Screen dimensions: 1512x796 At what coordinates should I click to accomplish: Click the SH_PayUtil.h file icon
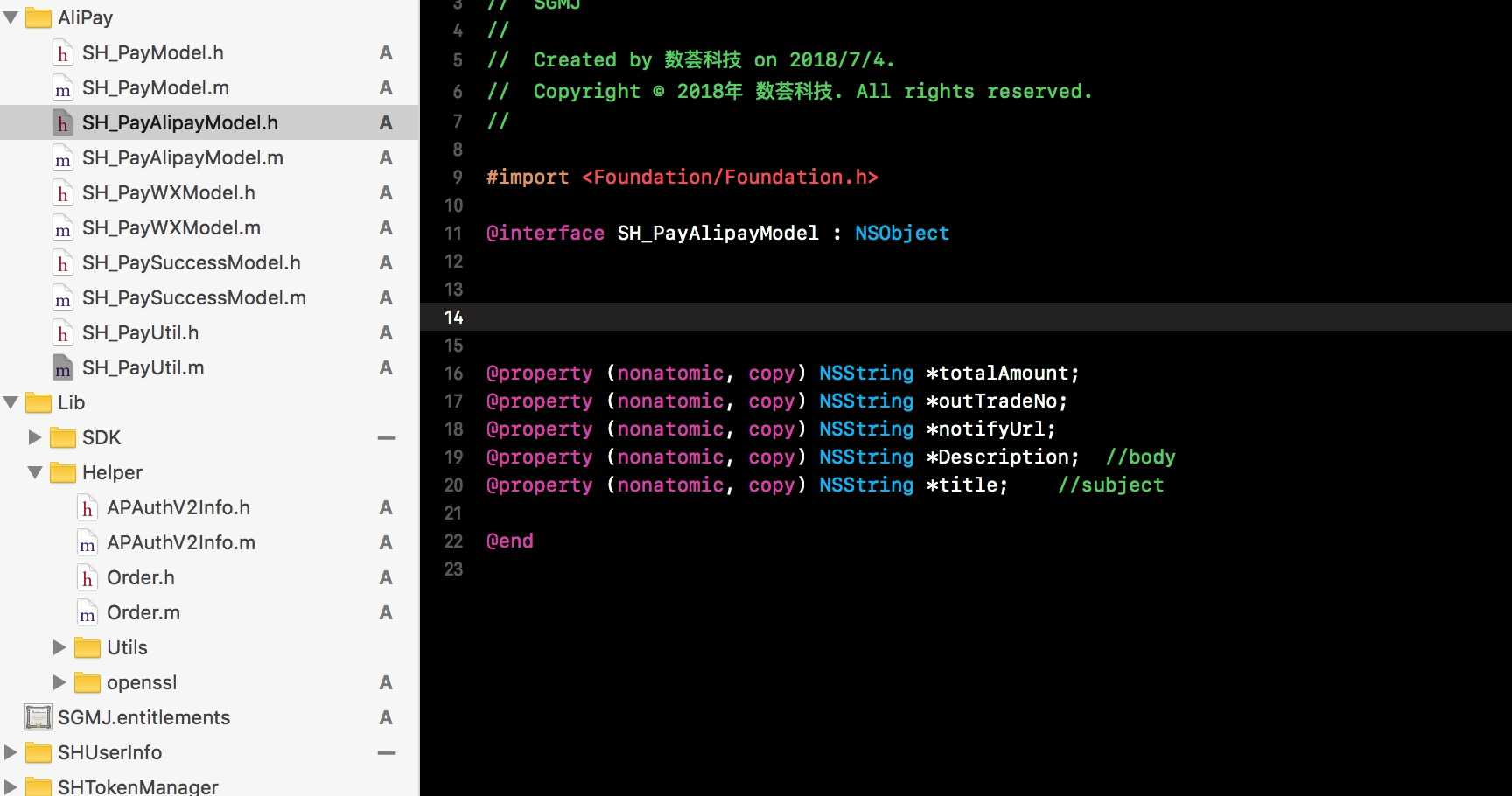click(63, 333)
